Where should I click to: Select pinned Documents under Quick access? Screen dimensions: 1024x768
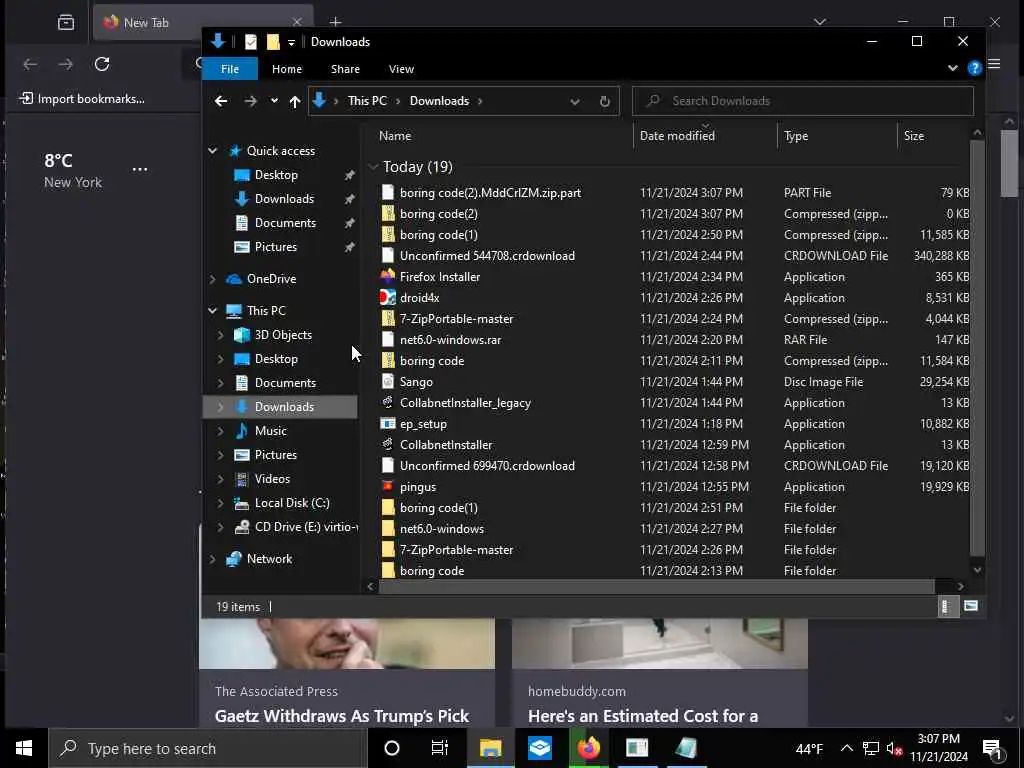[285, 223]
